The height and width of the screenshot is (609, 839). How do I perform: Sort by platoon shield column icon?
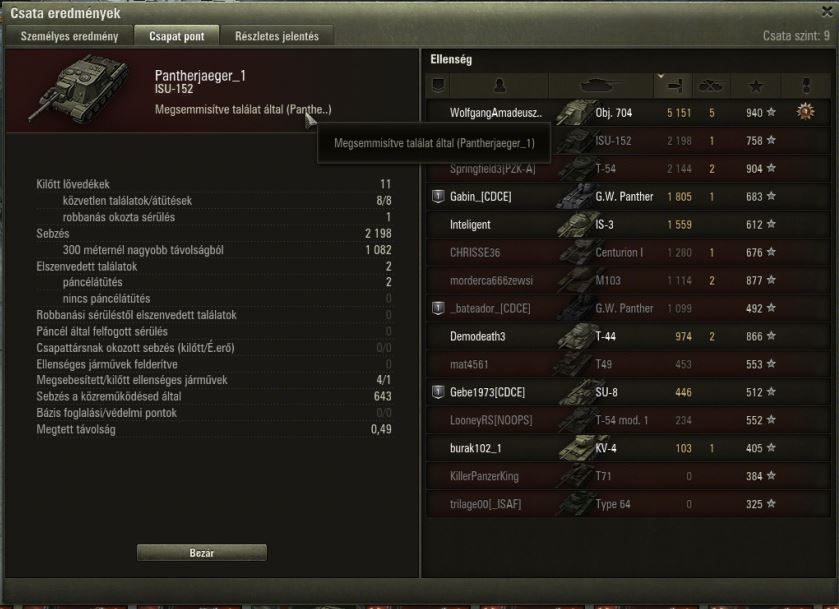point(438,86)
